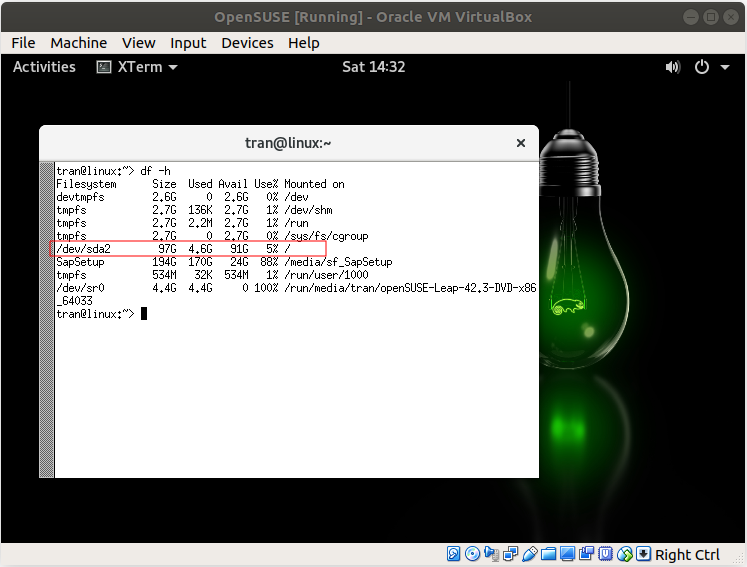
Task: Click the Right Ctrl host key label
Action: (x=687, y=555)
